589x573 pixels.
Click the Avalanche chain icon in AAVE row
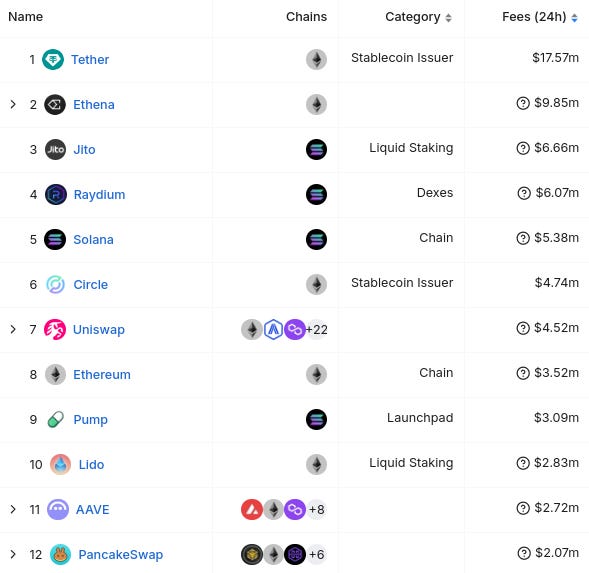point(252,510)
